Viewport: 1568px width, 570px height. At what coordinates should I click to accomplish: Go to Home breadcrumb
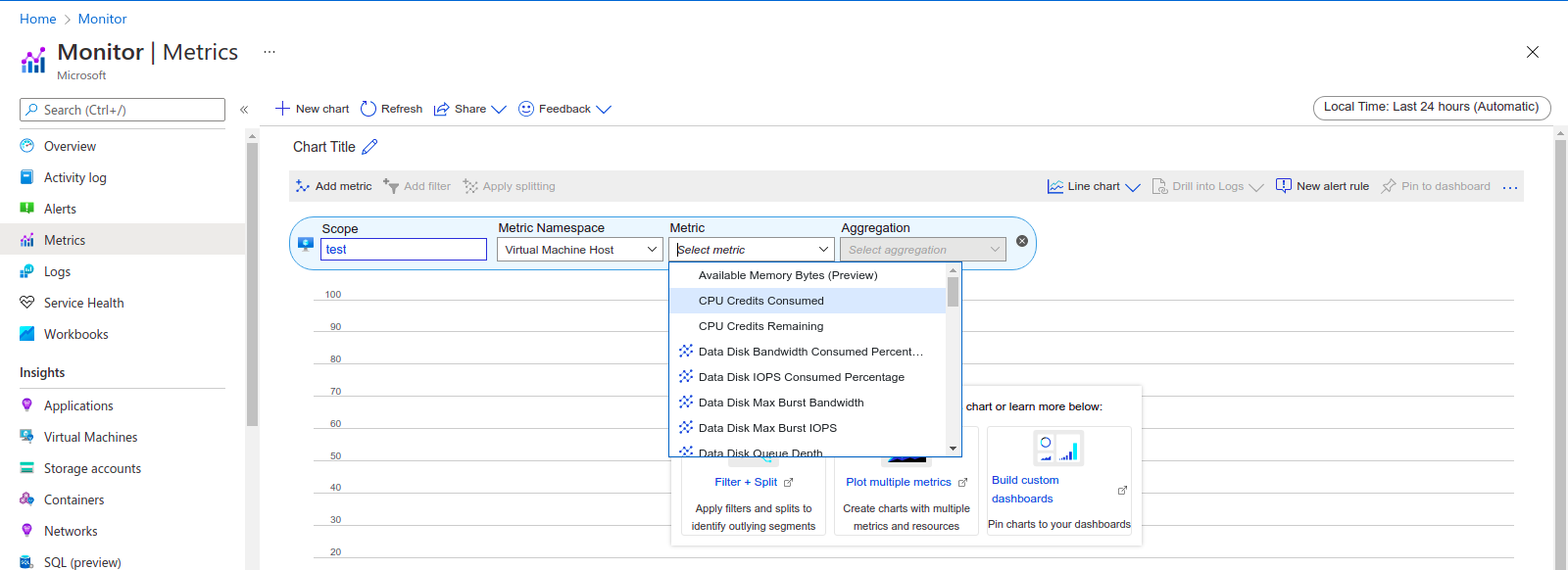(x=38, y=19)
